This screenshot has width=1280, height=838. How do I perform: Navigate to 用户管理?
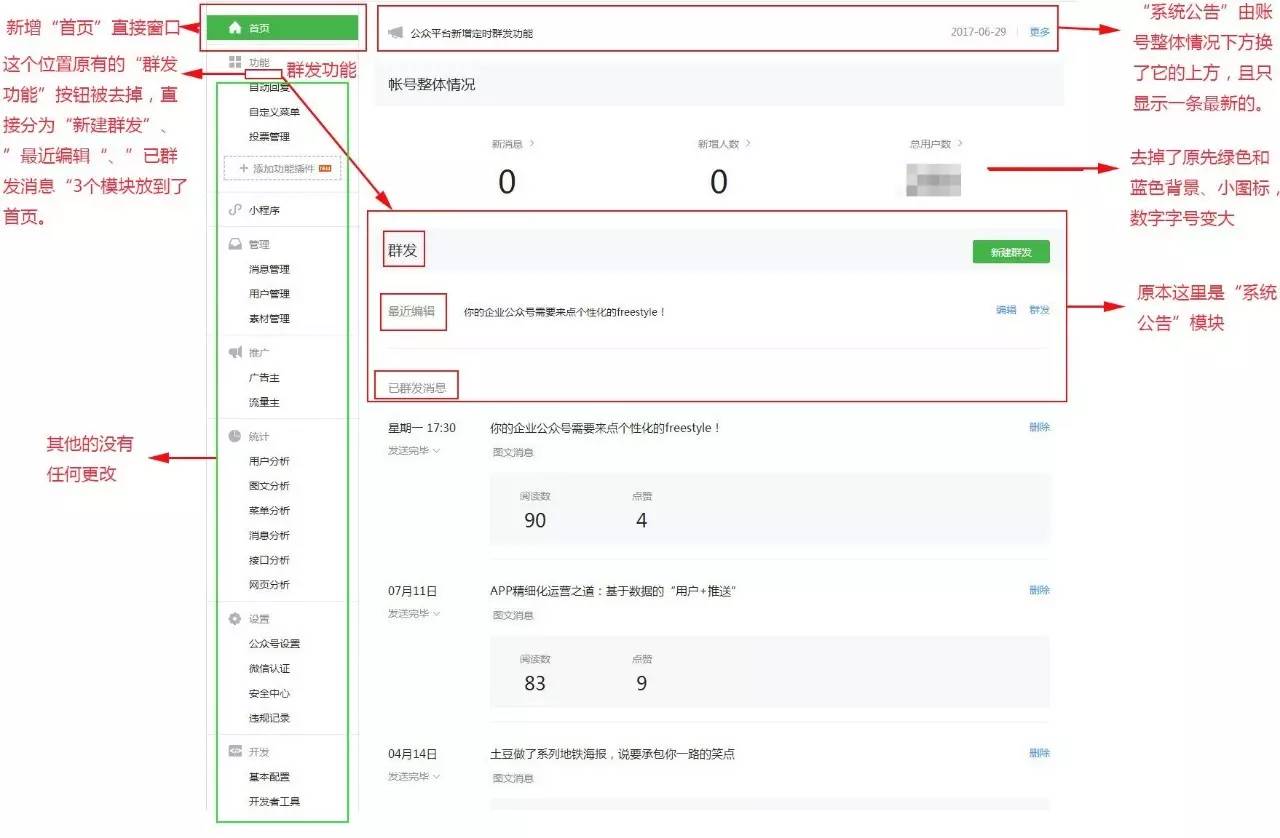pyautogui.click(x=269, y=294)
